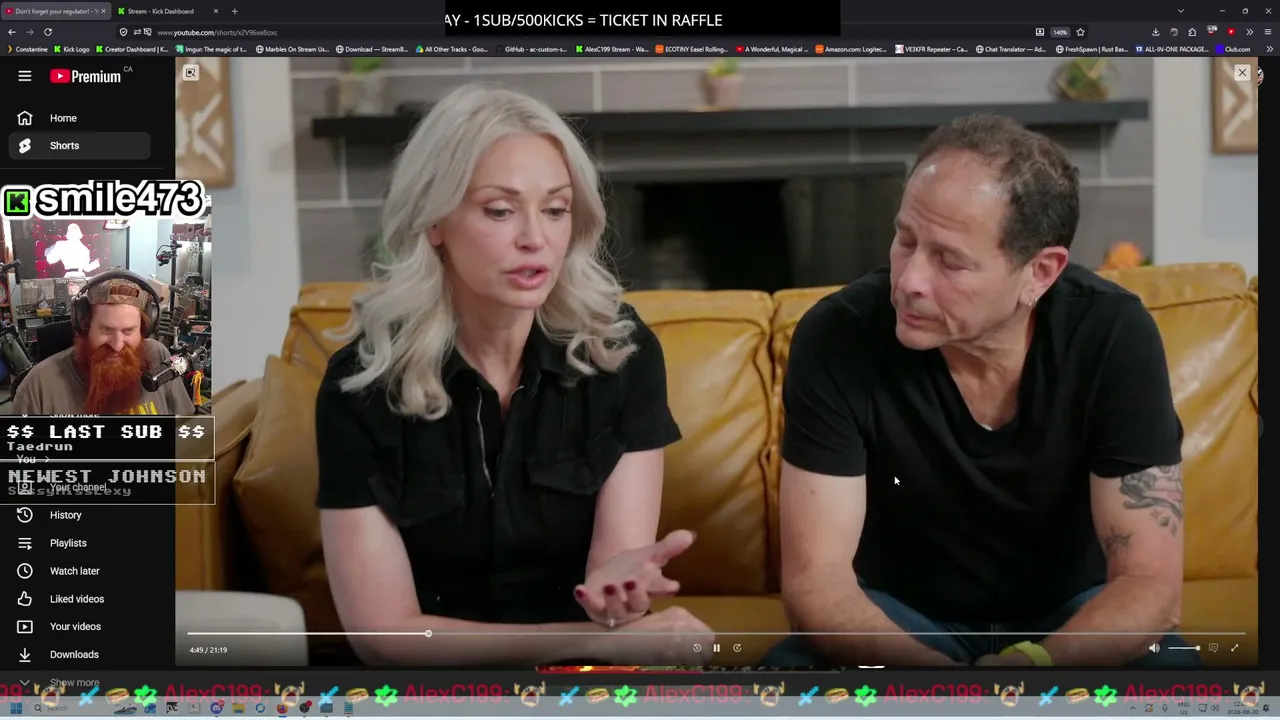Mute the video with the speaker icon
The width and height of the screenshot is (1280, 720).
1154,648
